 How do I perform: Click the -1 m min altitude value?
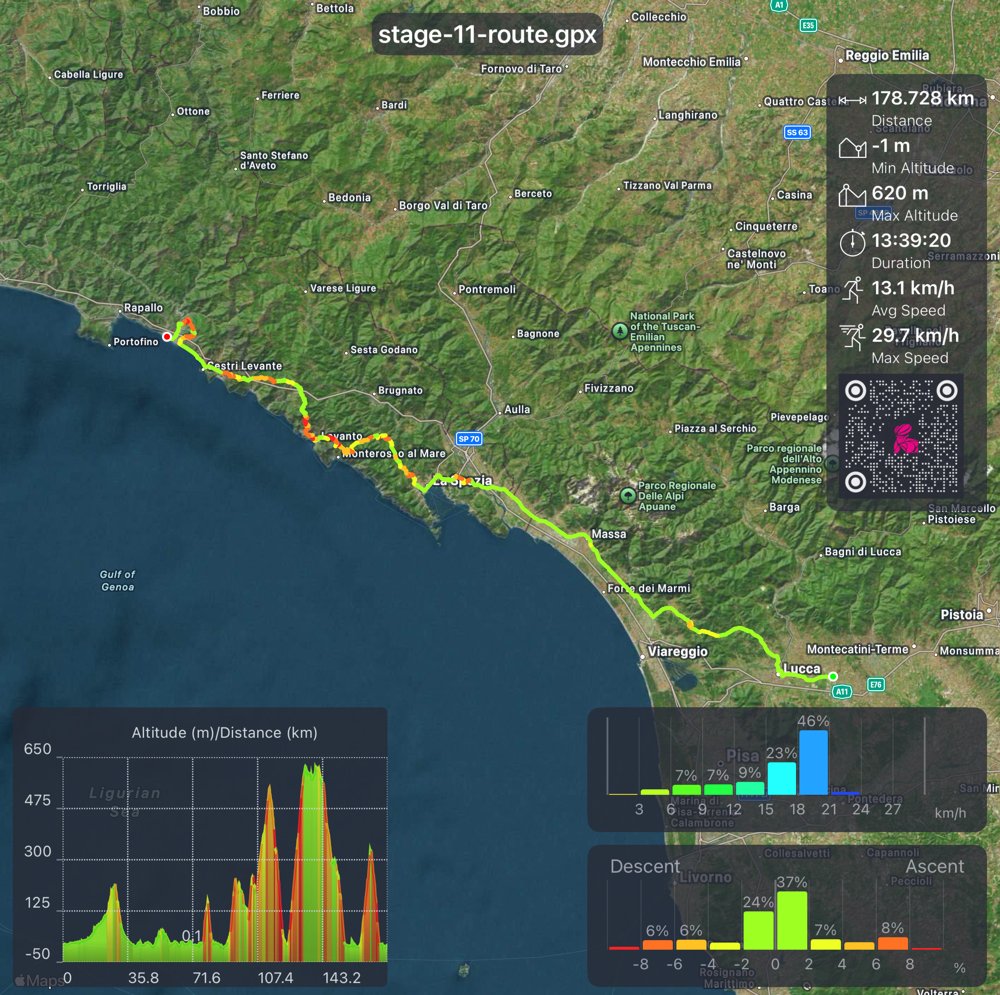point(890,145)
